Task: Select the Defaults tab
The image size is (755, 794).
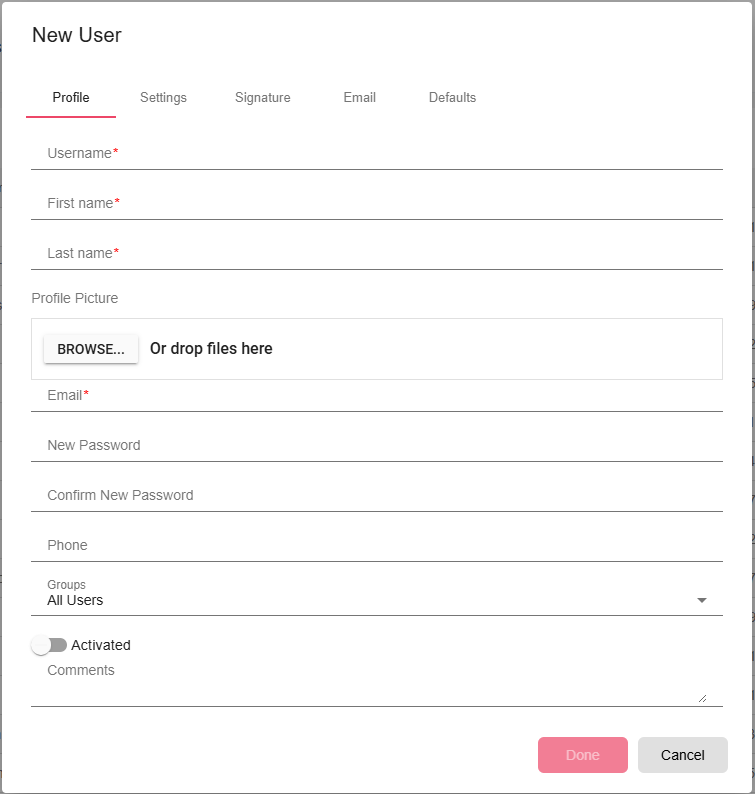Action: coord(452,97)
